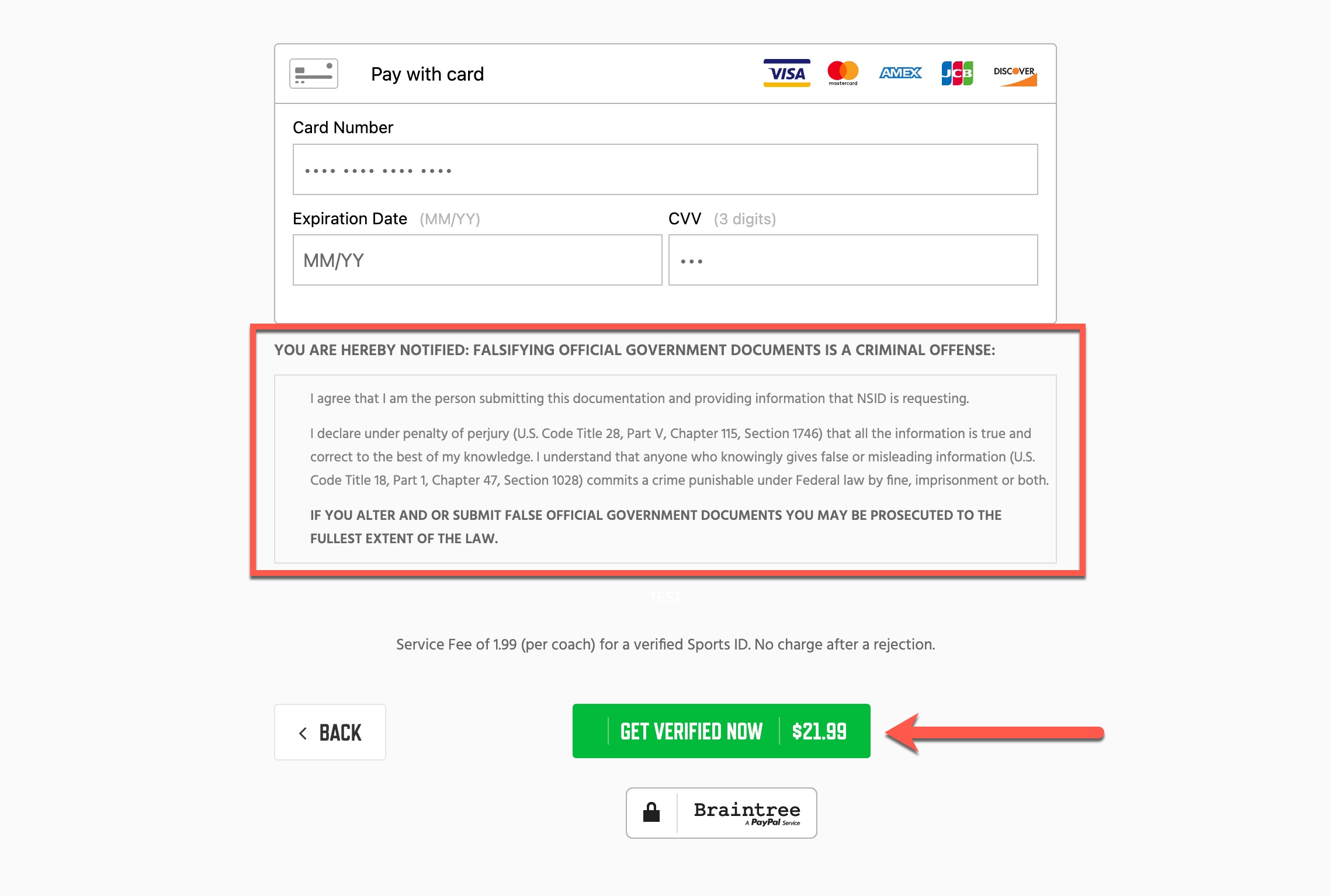Click the credit card icon beside Pay with card
Image resolution: width=1331 pixels, height=896 pixels.
[x=314, y=73]
